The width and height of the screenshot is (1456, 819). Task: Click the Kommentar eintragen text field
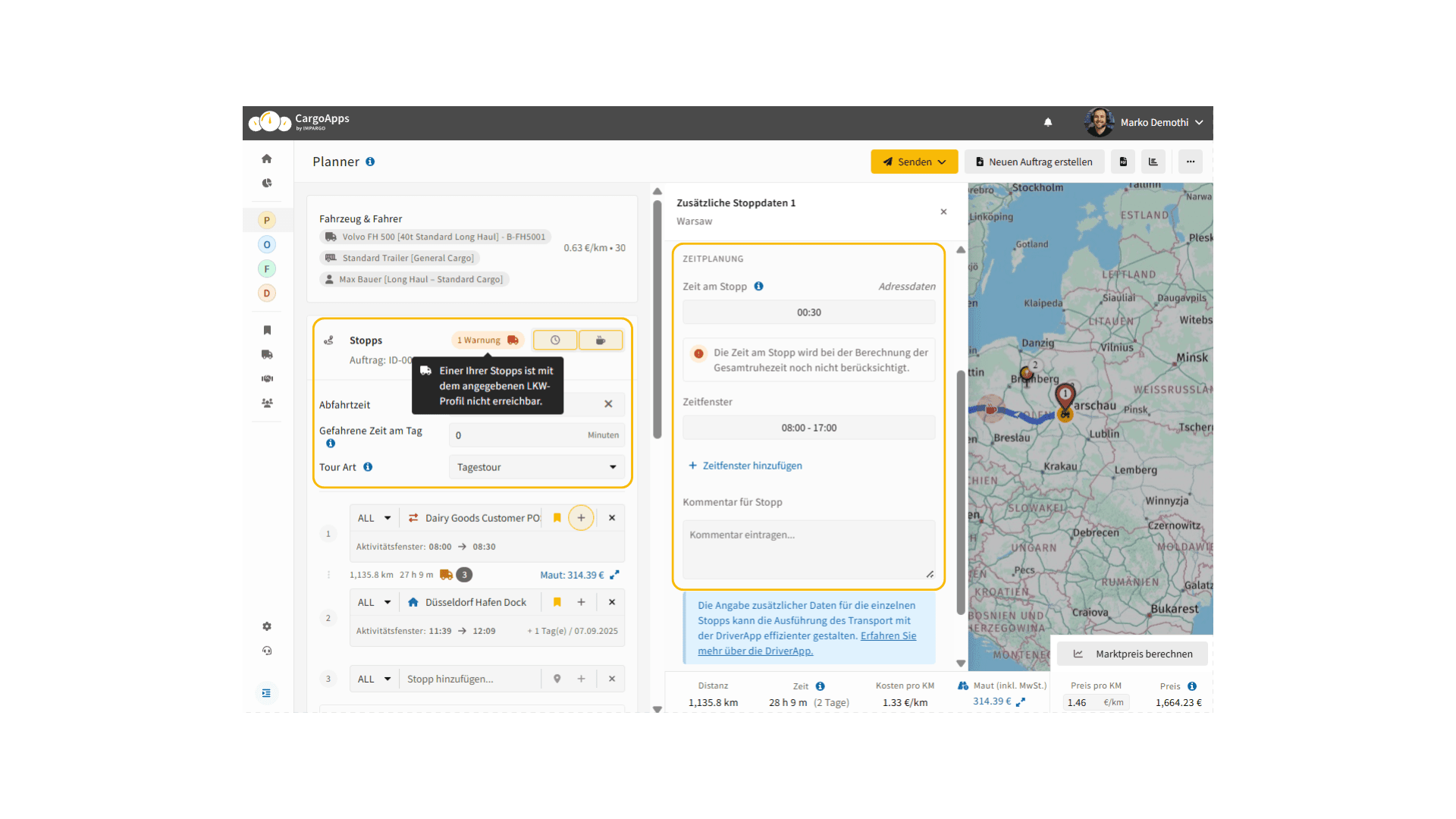pos(808,549)
